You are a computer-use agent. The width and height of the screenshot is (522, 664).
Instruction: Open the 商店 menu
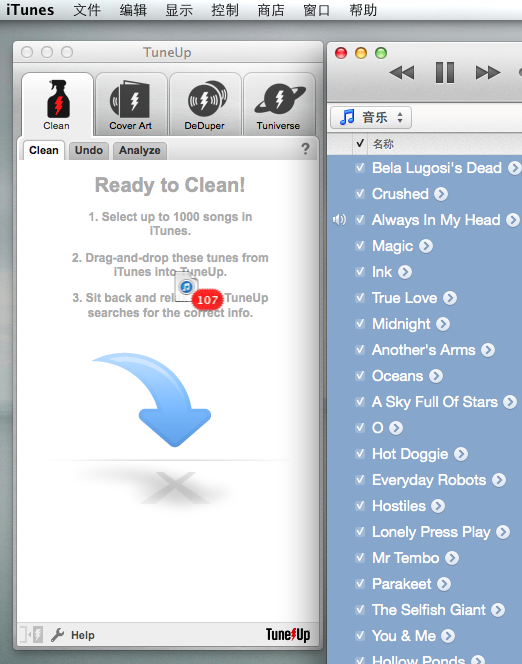click(x=271, y=10)
